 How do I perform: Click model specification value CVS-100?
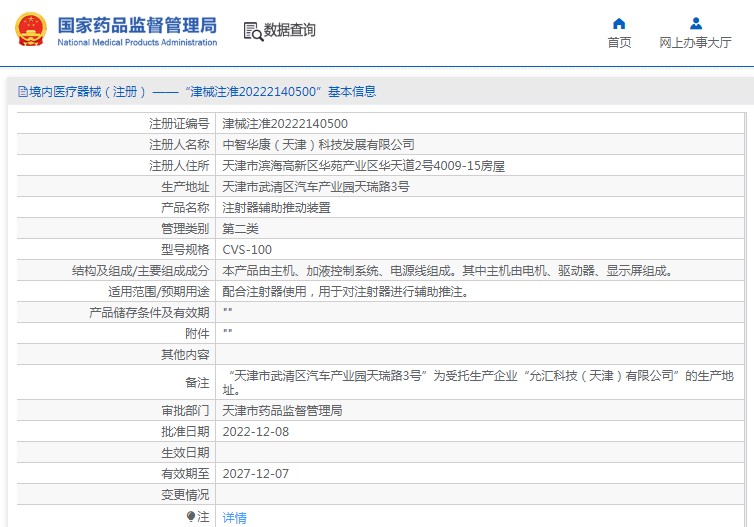247,250
